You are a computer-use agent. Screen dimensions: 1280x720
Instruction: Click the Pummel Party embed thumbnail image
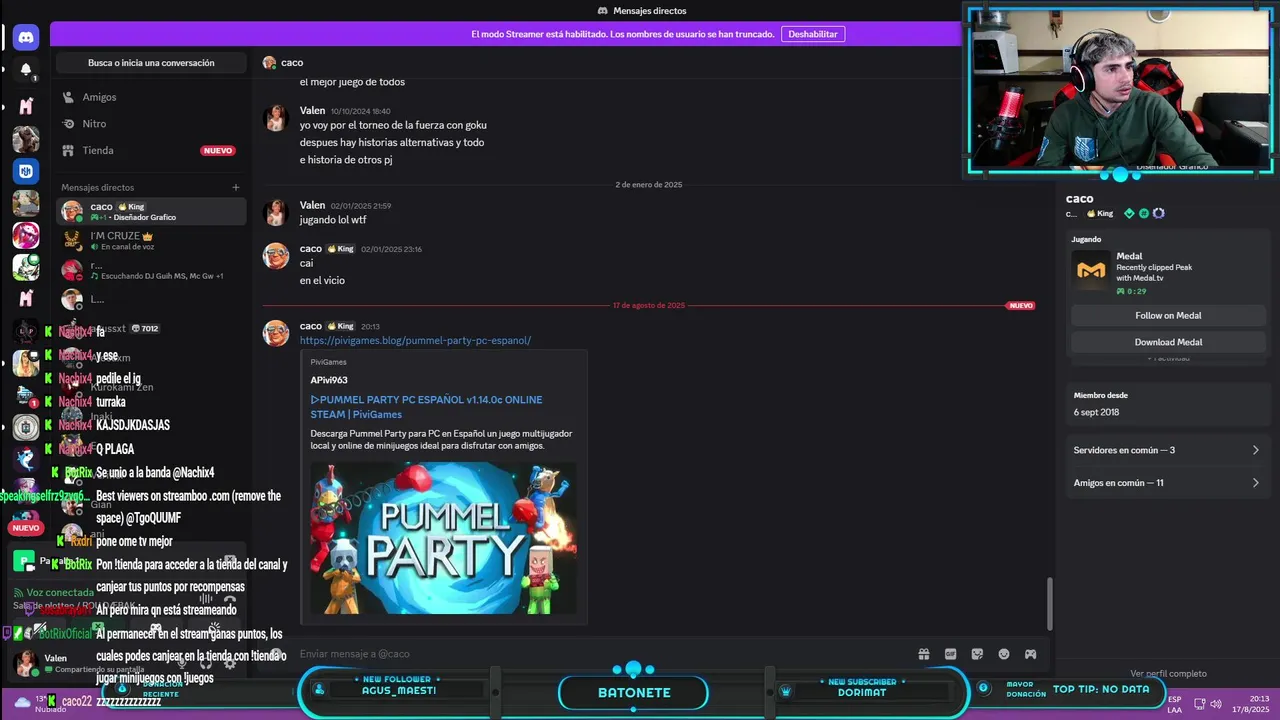[x=443, y=538]
